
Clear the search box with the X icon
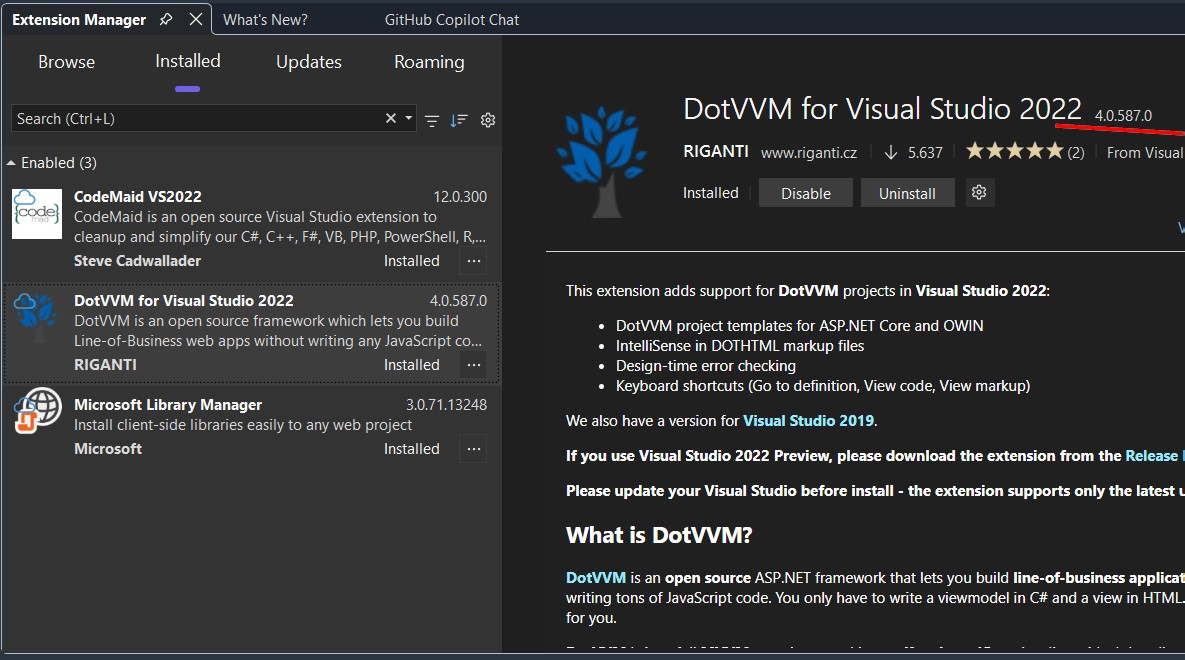pyautogui.click(x=391, y=119)
